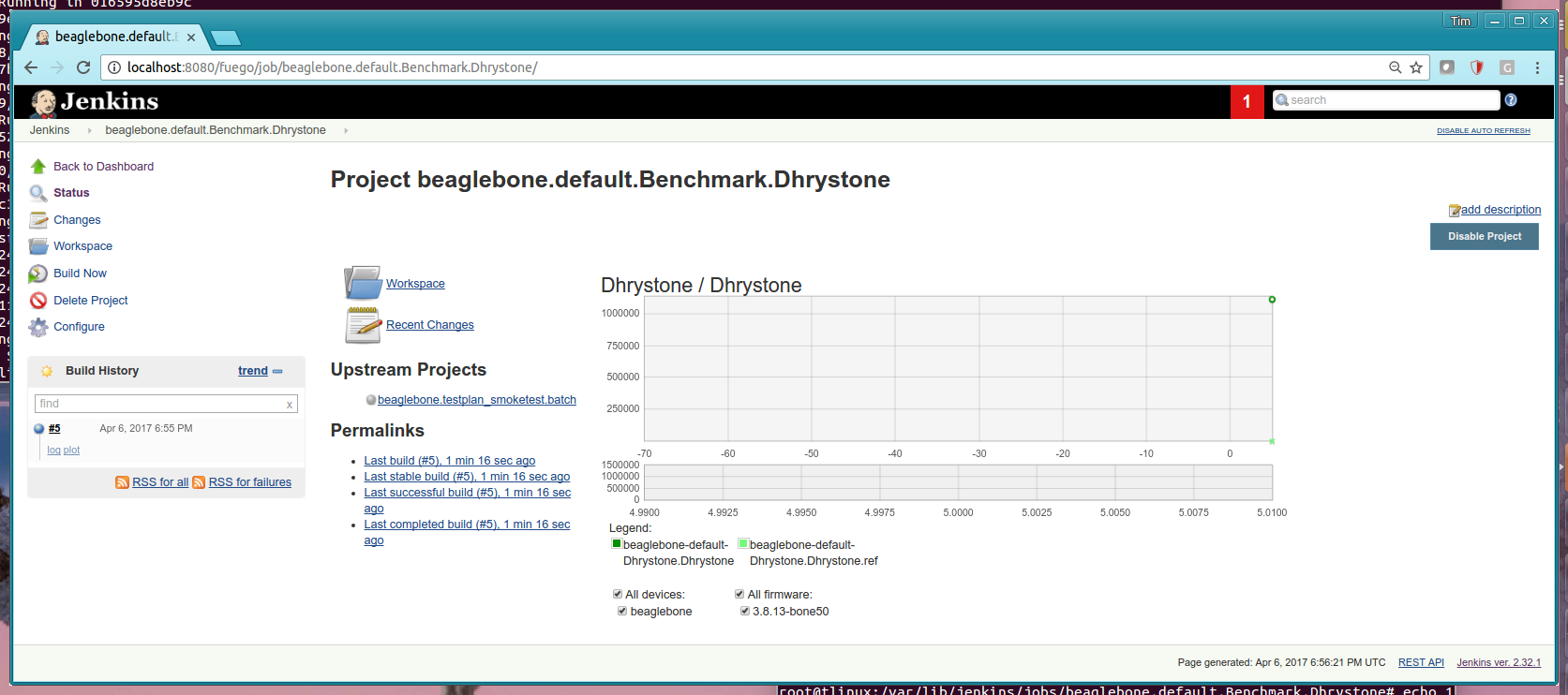Click the green data point on the Dhrystone chart
This screenshot has width=1568, height=695.
click(1272, 300)
